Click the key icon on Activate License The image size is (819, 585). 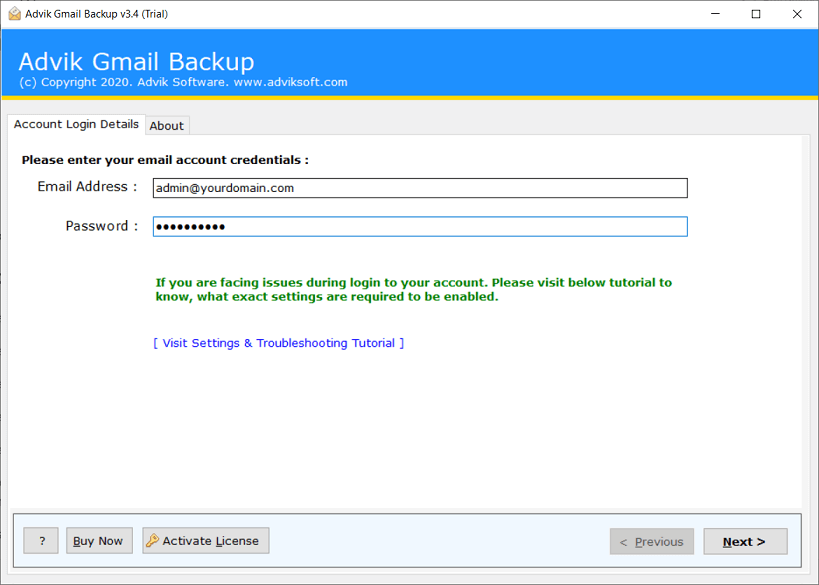click(152, 541)
